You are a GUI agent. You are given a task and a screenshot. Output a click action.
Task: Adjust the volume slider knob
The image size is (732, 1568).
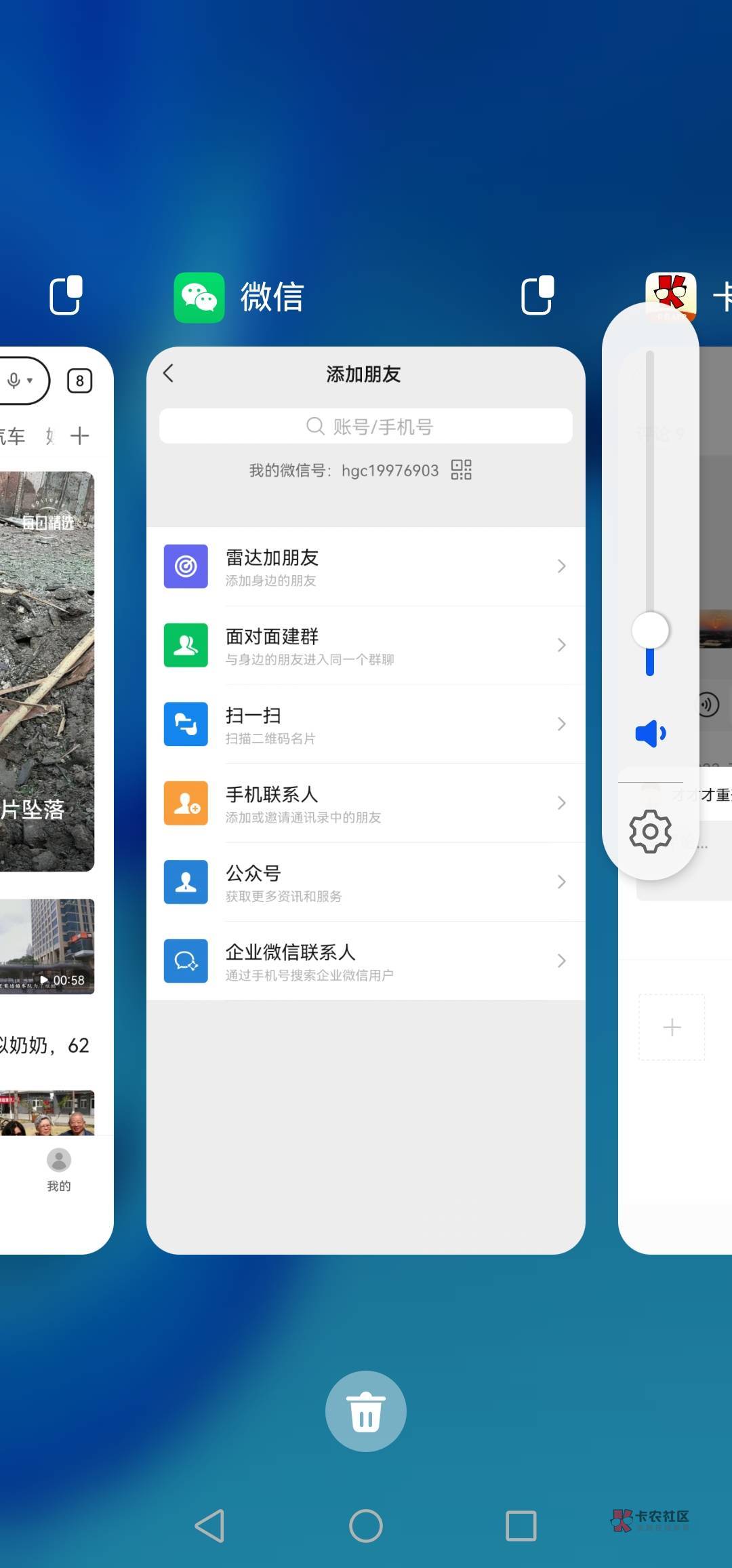[650, 630]
